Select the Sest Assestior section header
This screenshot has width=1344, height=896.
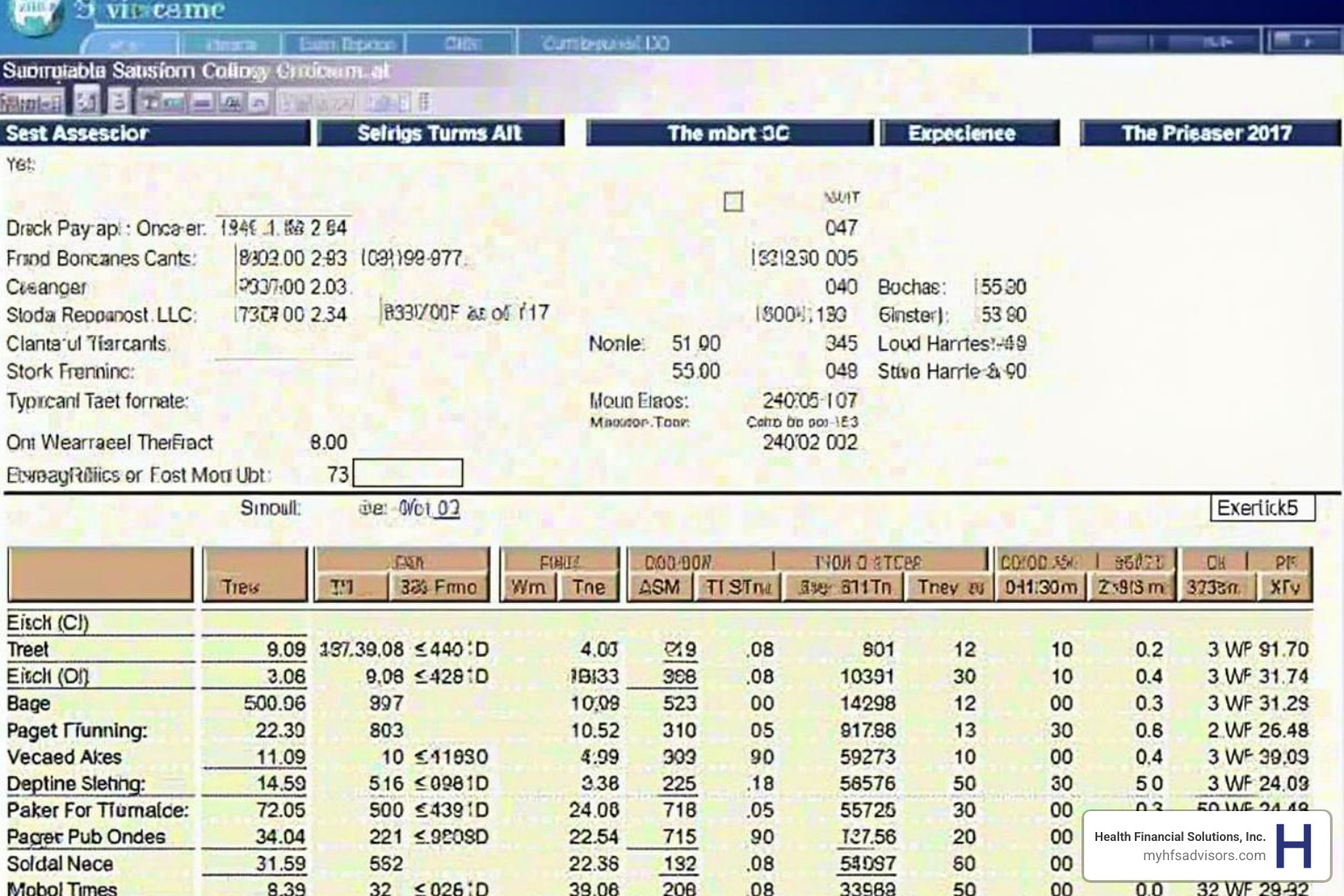click(x=156, y=133)
